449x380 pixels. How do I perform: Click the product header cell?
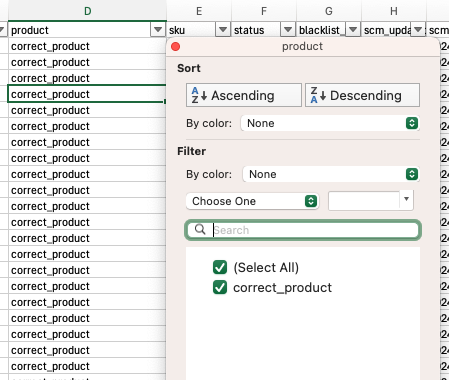click(x=80, y=30)
